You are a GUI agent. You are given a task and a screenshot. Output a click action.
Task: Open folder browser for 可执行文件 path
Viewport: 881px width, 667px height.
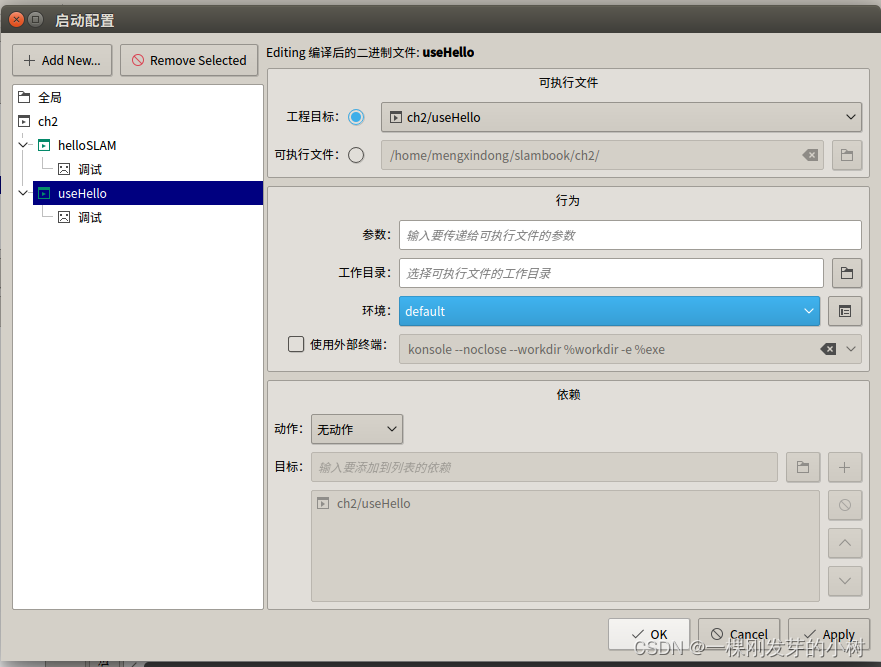(x=846, y=155)
